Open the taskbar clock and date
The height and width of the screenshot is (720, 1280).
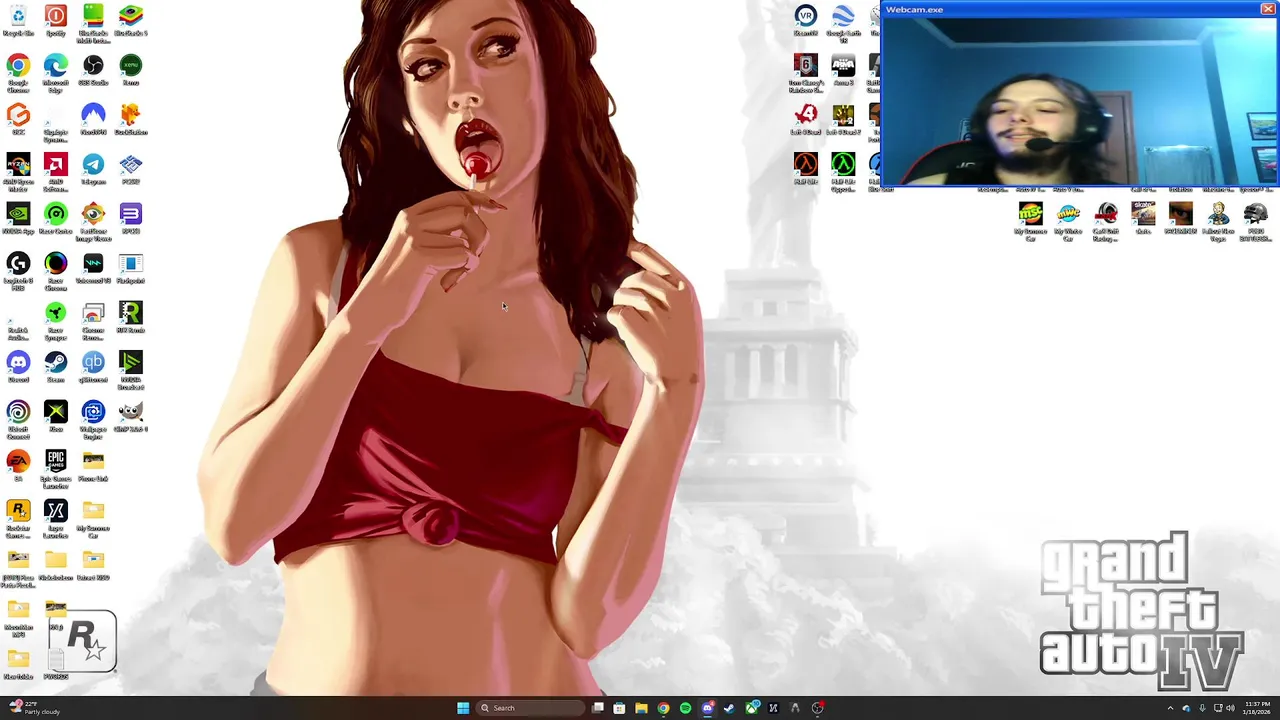pyautogui.click(x=1257, y=708)
